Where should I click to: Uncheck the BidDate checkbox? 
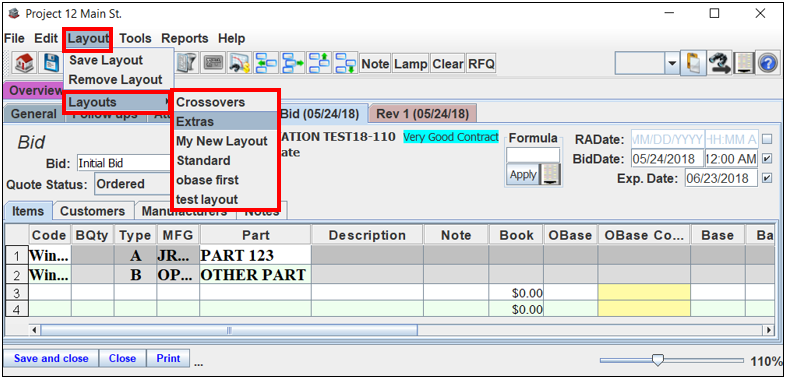tap(766, 159)
